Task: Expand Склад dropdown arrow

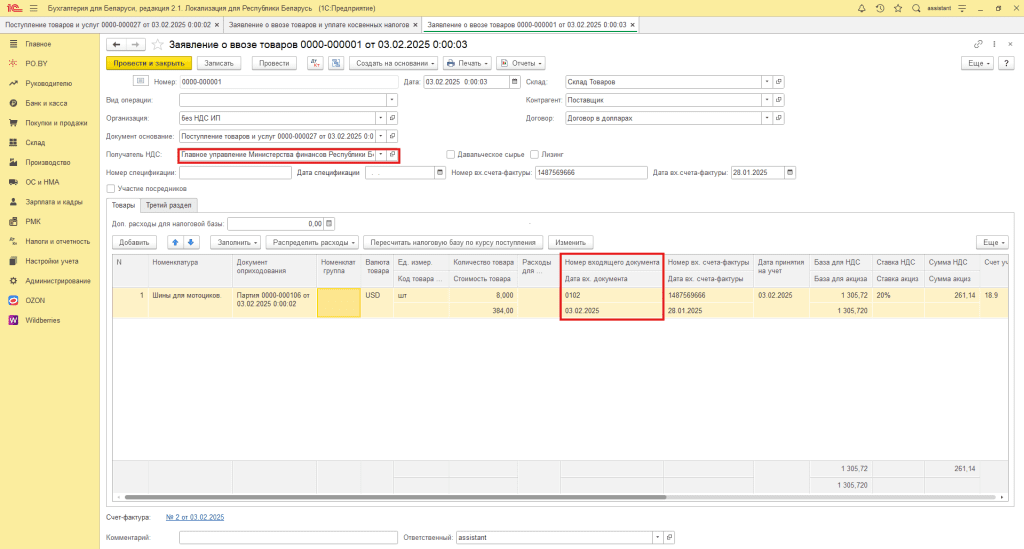Action: click(767, 82)
